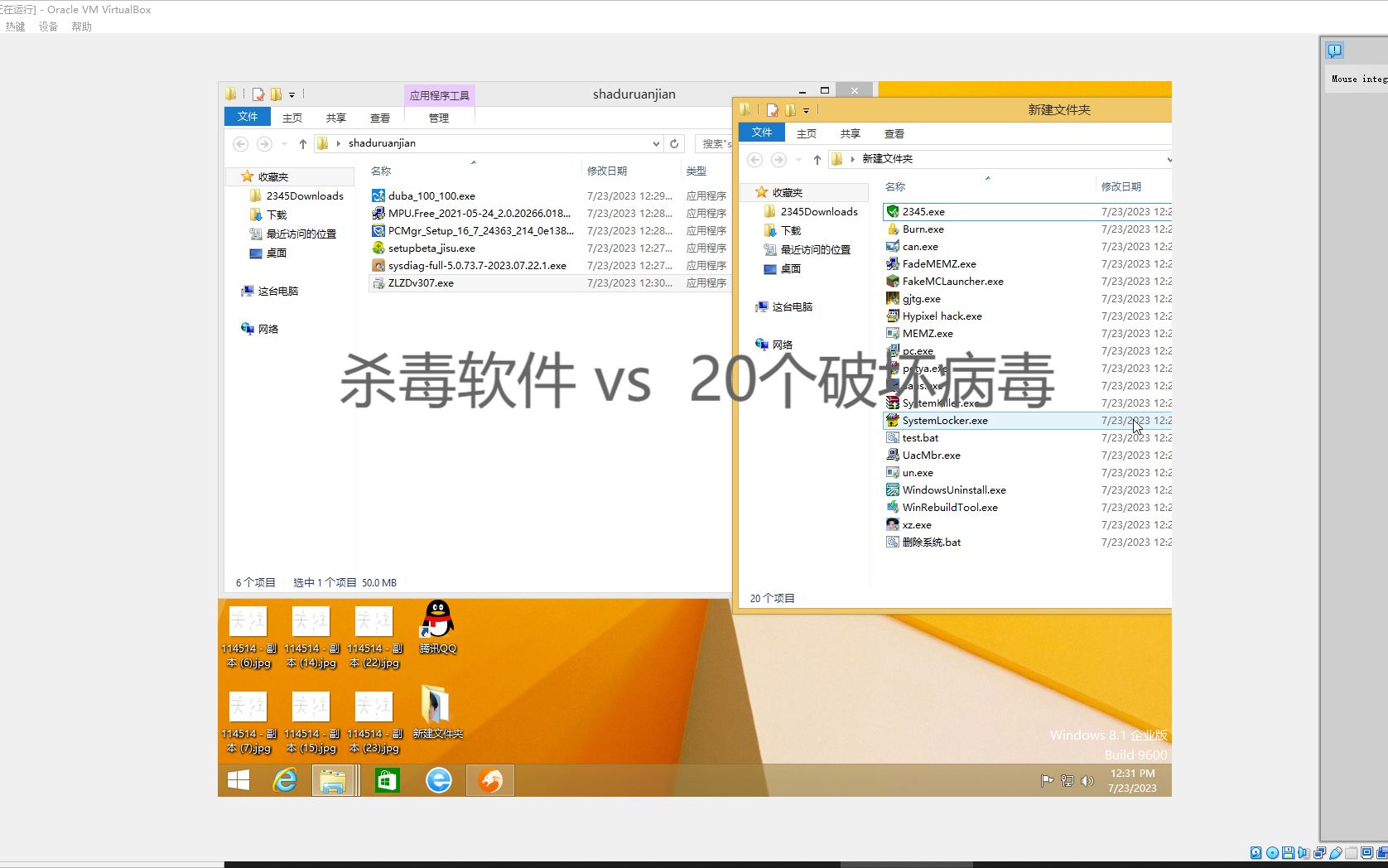Expand the address bar dropdown in shaduruanjian
Image resolution: width=1388 pixels, height=868 pixels.
[x=657, y=143]
